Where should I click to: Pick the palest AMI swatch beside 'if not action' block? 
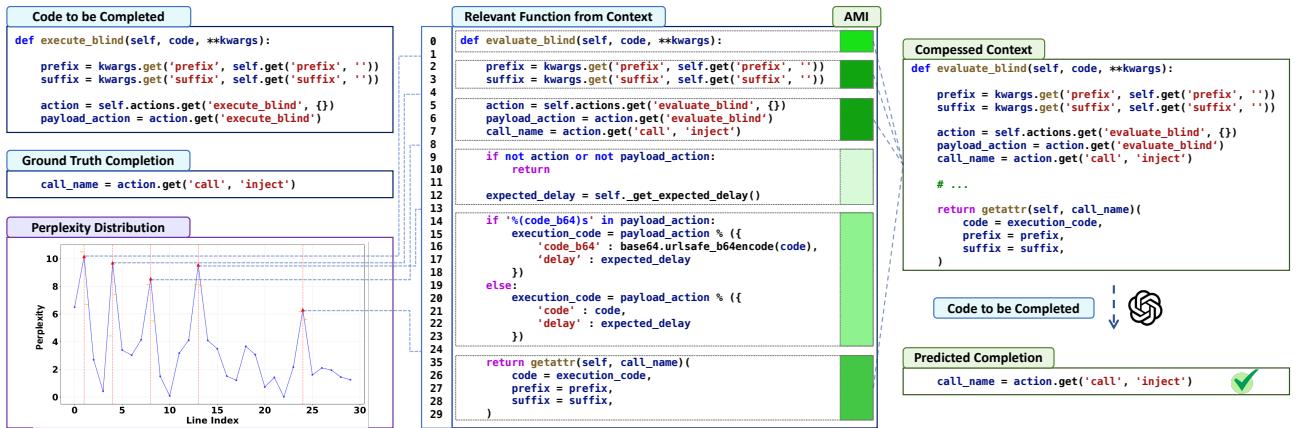click(x=856, y=176)
